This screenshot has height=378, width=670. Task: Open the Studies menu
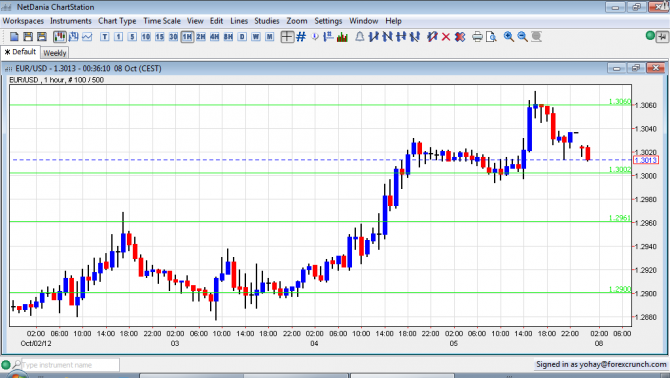pos(267,21)
